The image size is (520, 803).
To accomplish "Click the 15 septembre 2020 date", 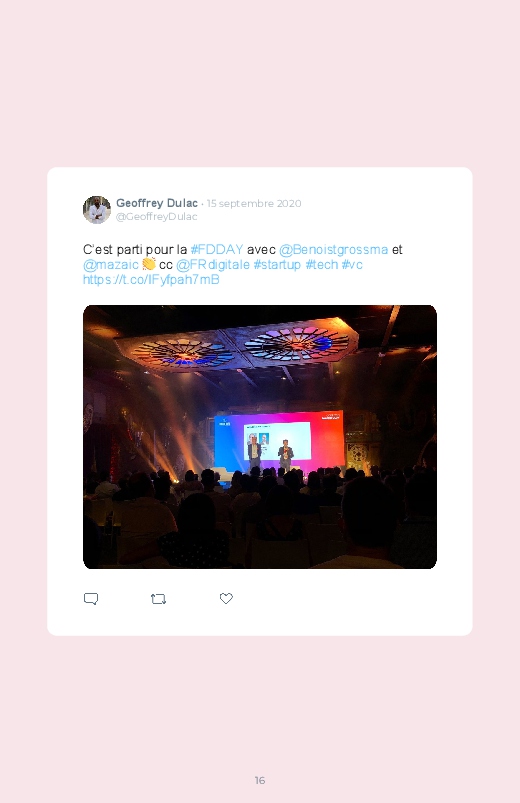I will coord(254,203).
